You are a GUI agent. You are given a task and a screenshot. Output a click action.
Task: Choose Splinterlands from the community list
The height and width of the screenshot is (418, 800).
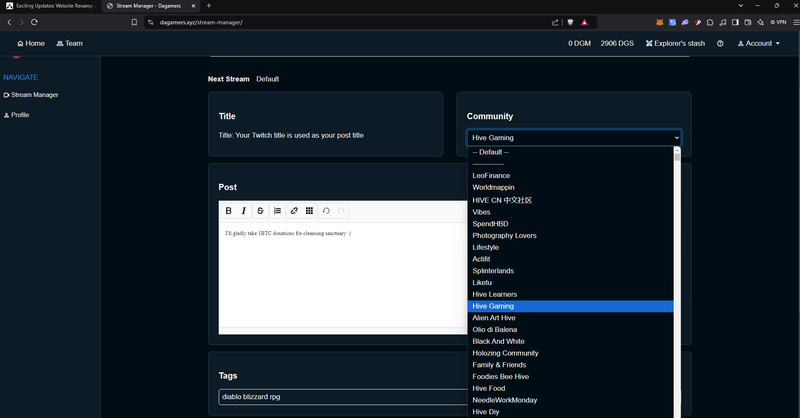[x=499, y=270]
